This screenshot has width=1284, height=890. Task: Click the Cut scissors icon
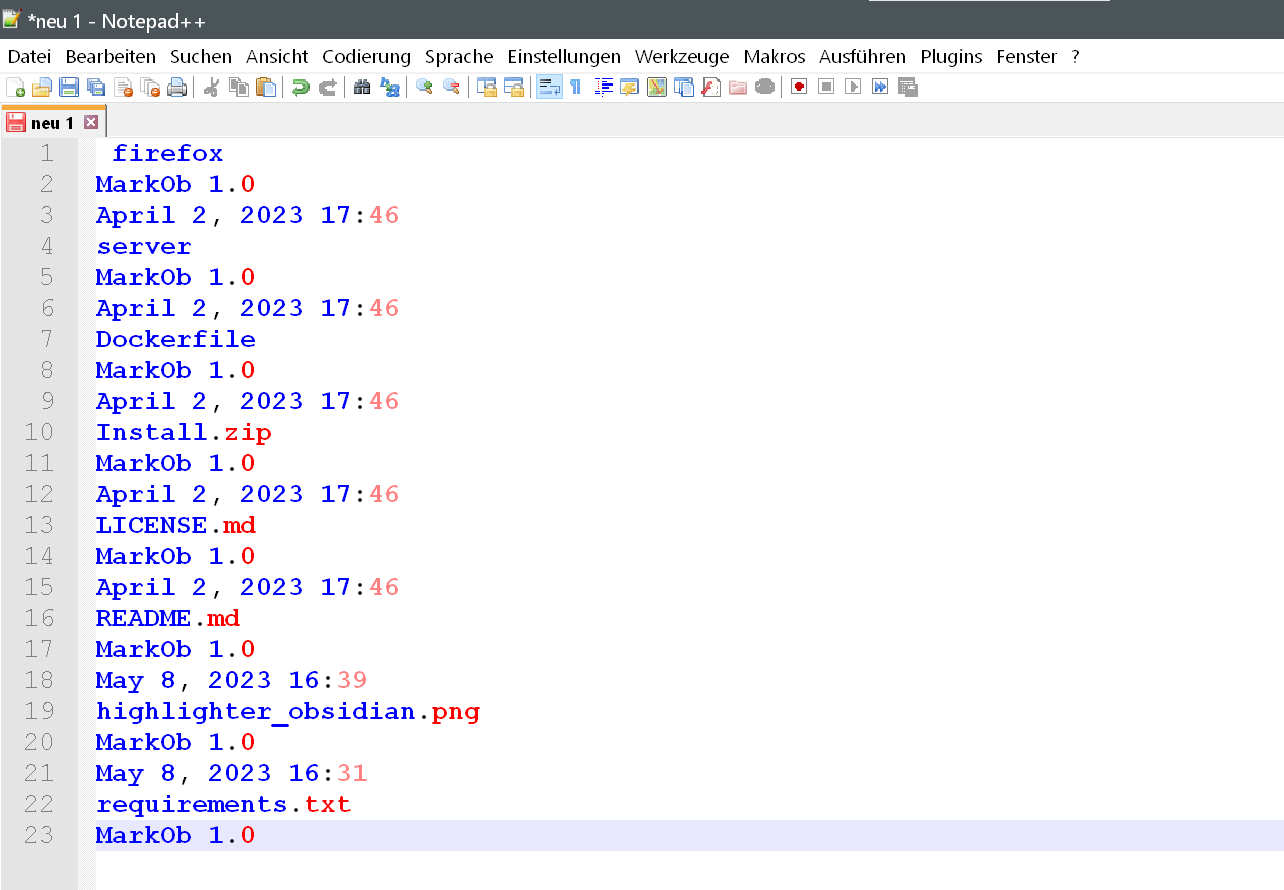point(211,87)
